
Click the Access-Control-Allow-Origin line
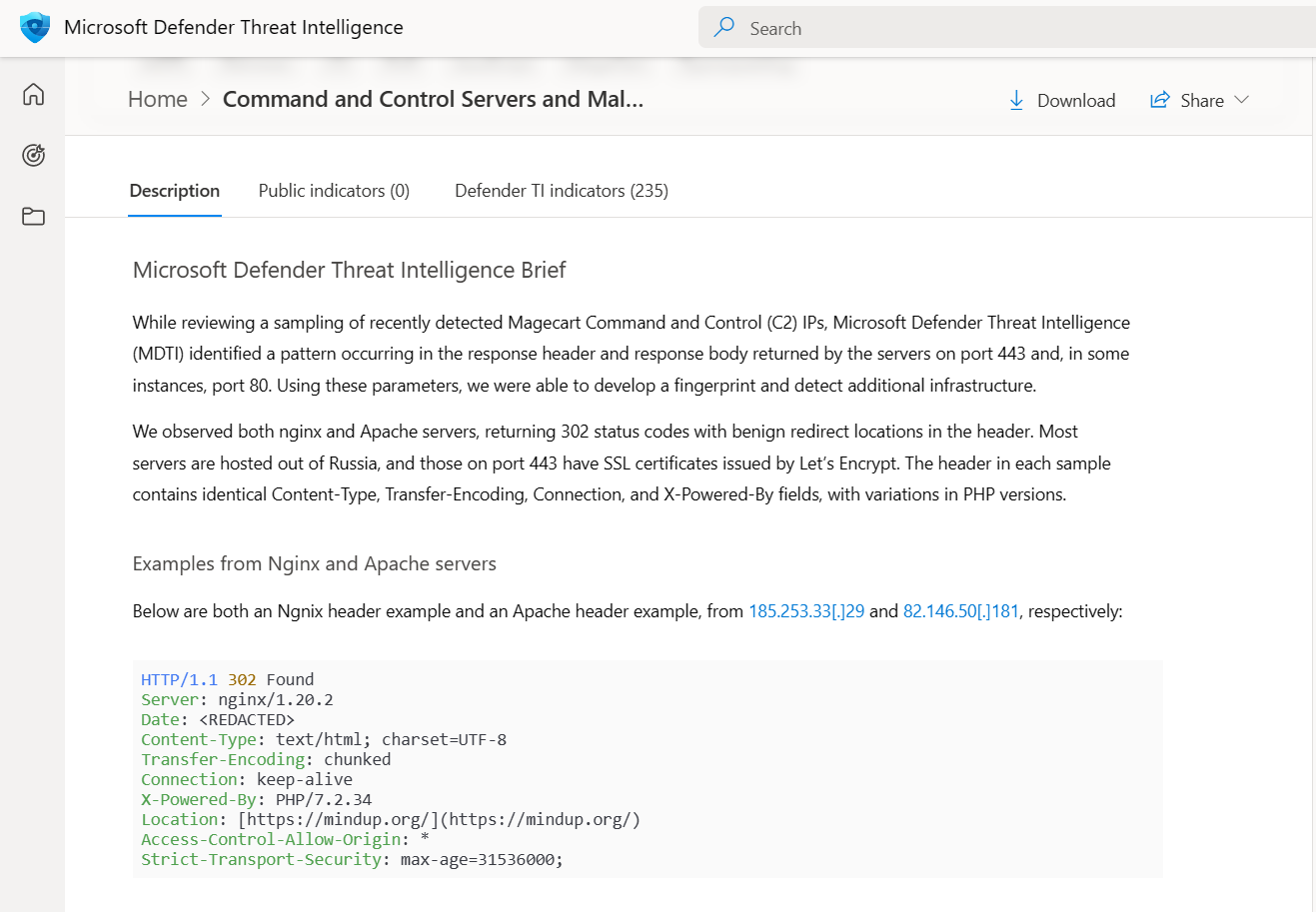click(285, 839)
